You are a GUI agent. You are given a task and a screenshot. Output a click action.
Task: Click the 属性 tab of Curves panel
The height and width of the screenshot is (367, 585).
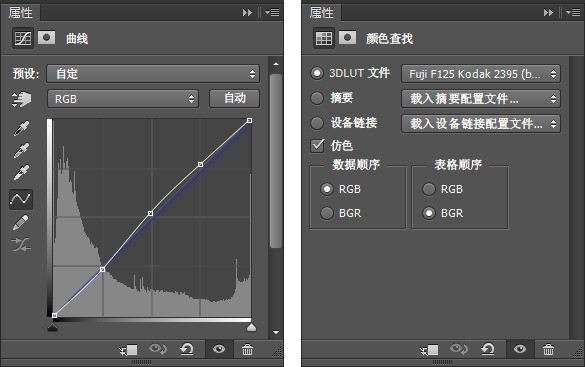tap(21, 13)
